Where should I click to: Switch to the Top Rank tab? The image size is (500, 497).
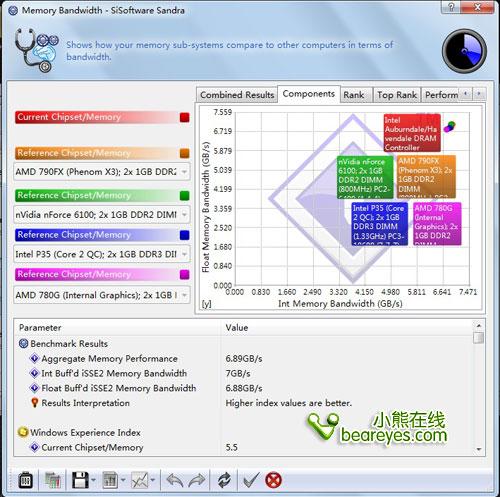point(397,95)
